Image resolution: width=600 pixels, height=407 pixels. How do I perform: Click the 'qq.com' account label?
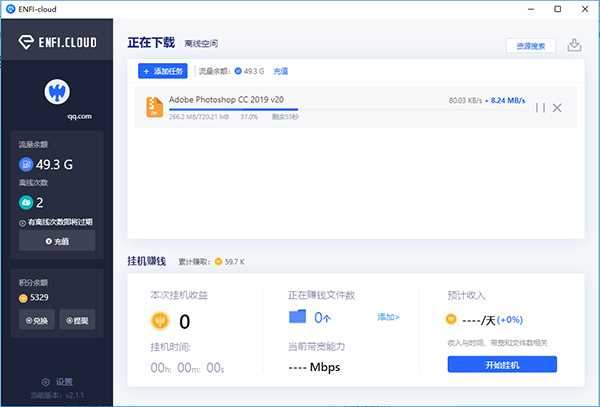[80, 116]
